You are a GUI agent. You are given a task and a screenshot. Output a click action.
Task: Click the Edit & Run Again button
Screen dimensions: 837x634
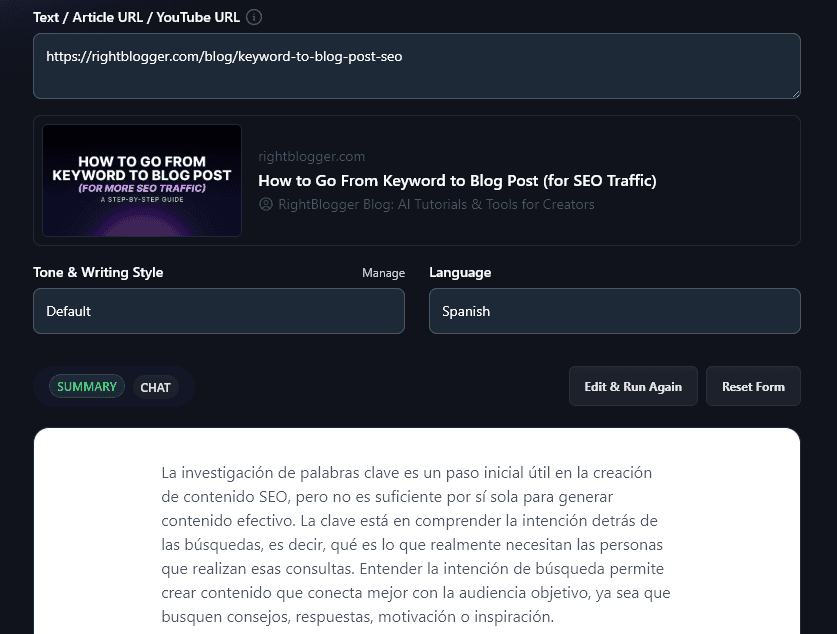click(633, 386)
